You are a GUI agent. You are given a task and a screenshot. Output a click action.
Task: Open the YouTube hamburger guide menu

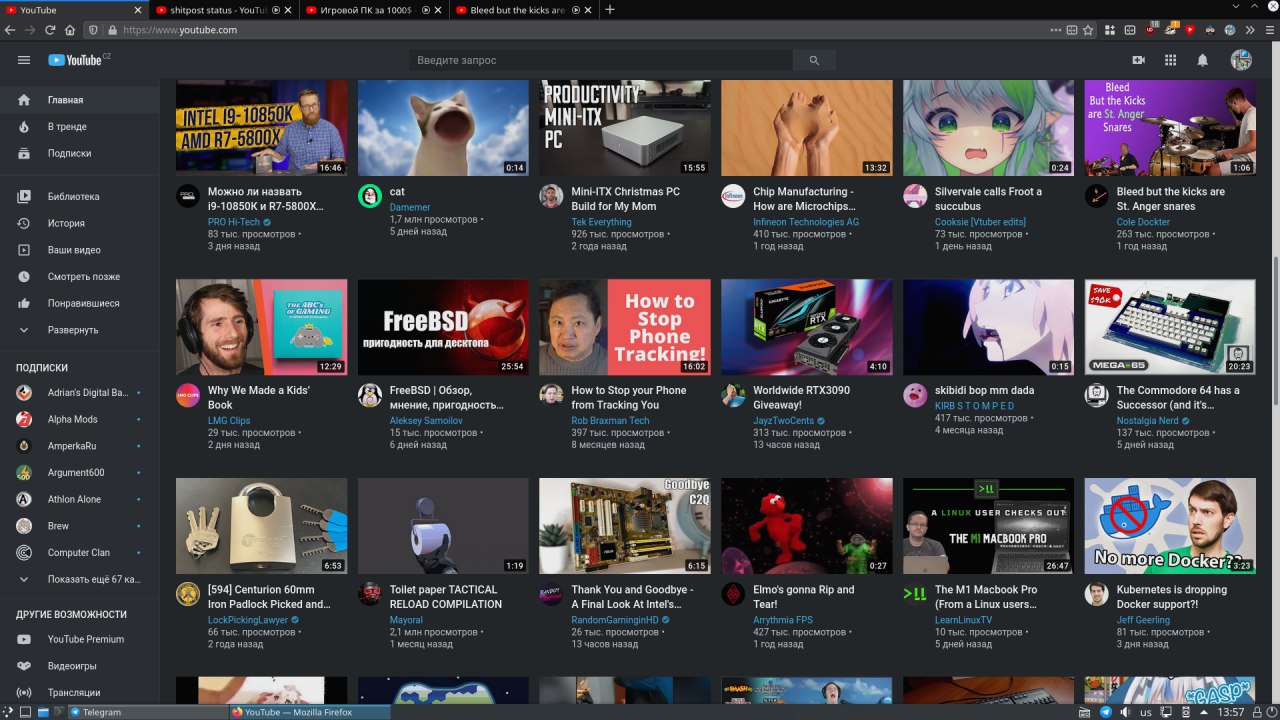[x=24, y=60]
